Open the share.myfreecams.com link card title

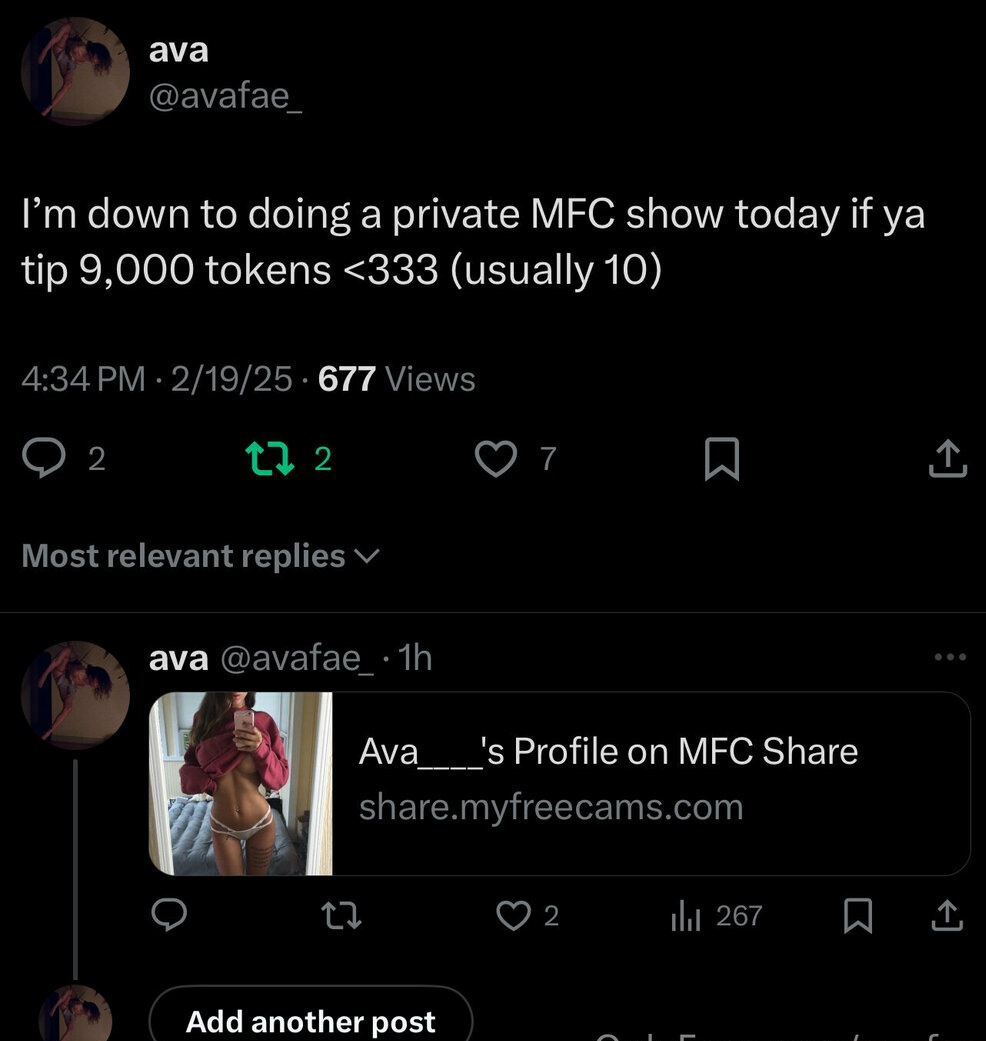tap(608, 752)
